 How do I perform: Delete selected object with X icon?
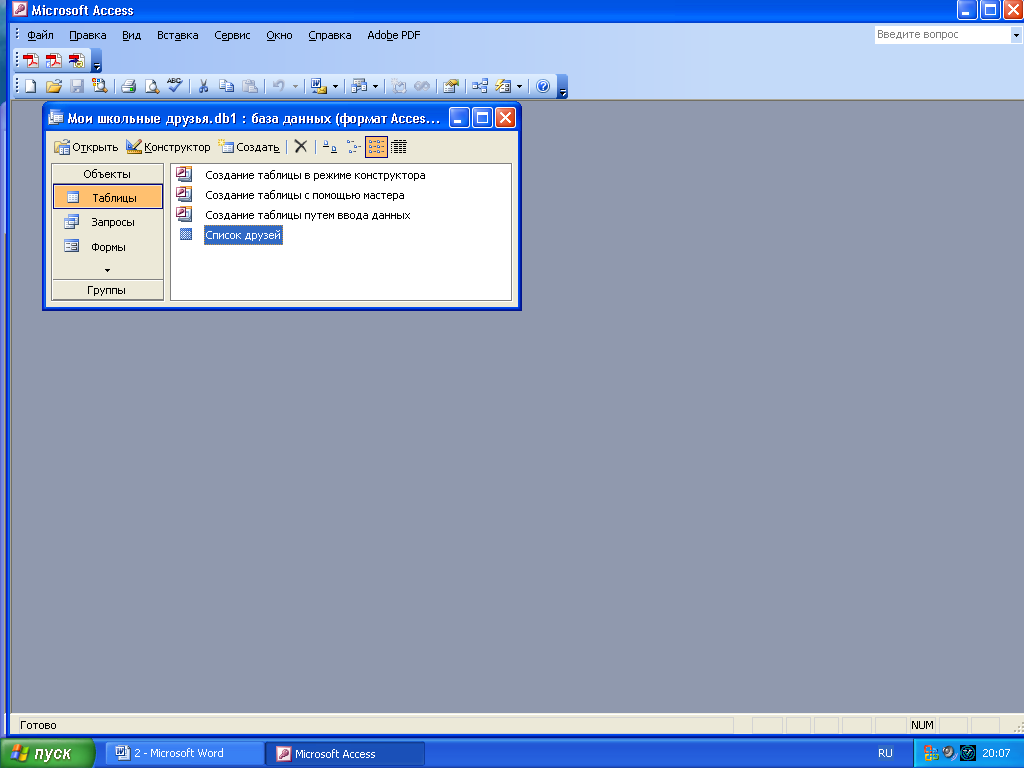tap(300, 147)
